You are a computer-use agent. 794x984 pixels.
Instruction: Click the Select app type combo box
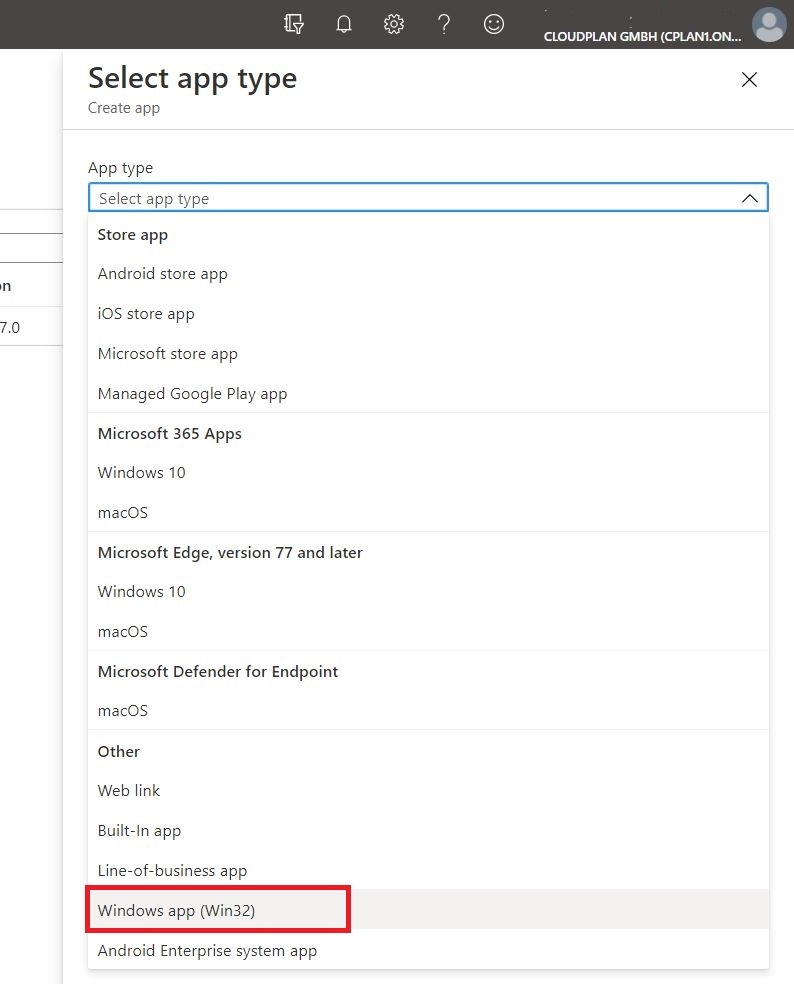428,198
